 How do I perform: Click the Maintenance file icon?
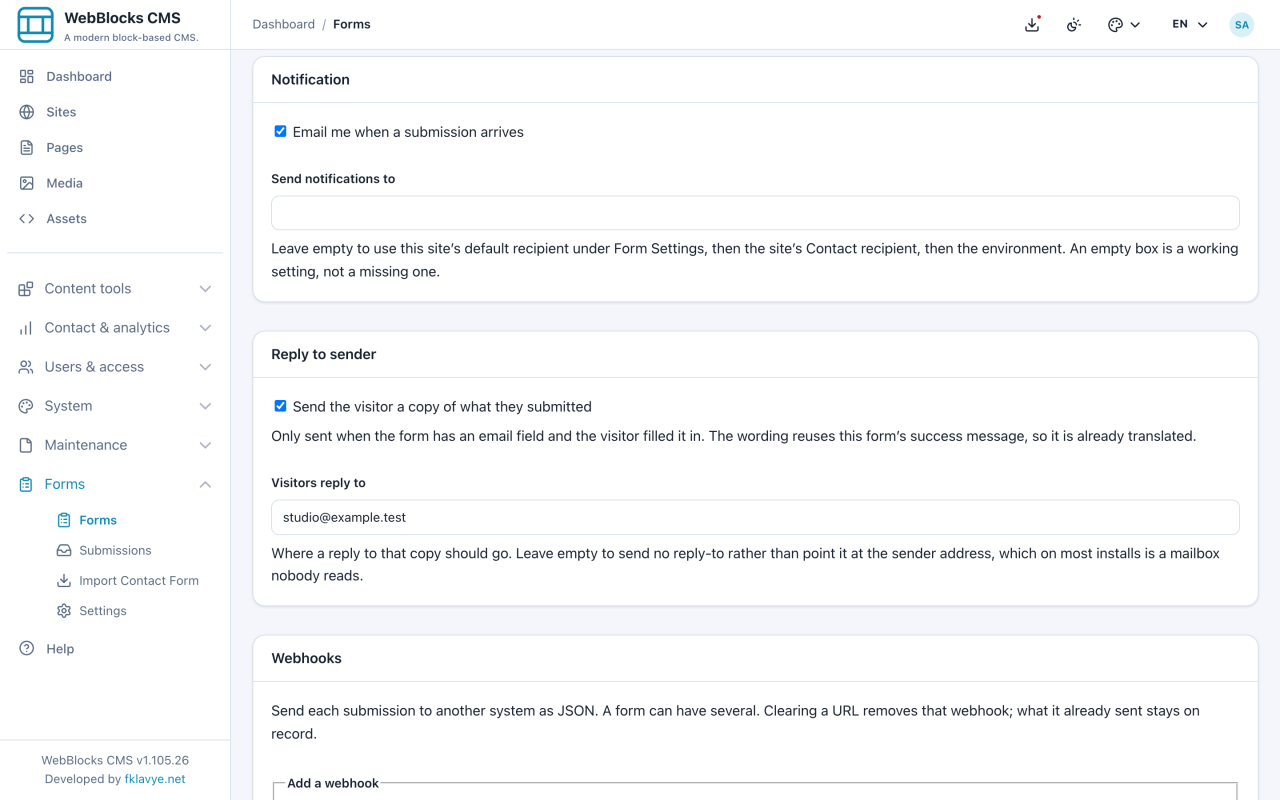tap(26, 445)
